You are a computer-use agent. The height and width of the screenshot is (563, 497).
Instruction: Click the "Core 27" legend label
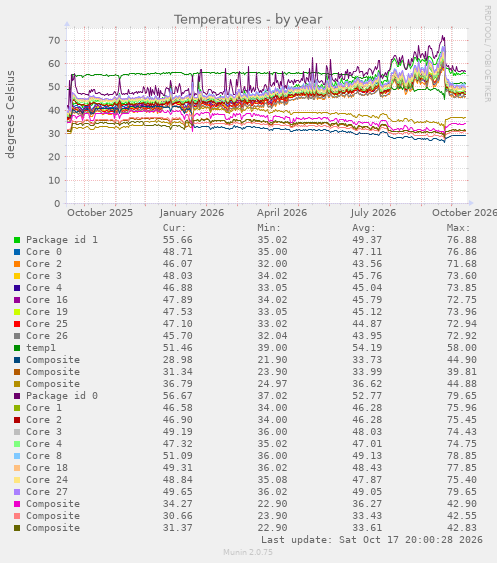click(x=47, y=492)
